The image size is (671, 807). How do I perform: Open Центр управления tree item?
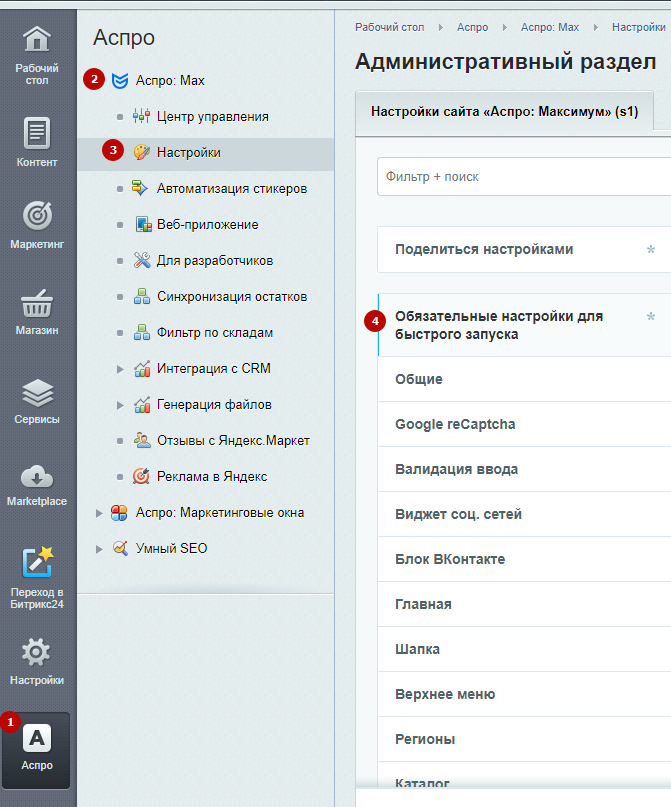[213, 116]
